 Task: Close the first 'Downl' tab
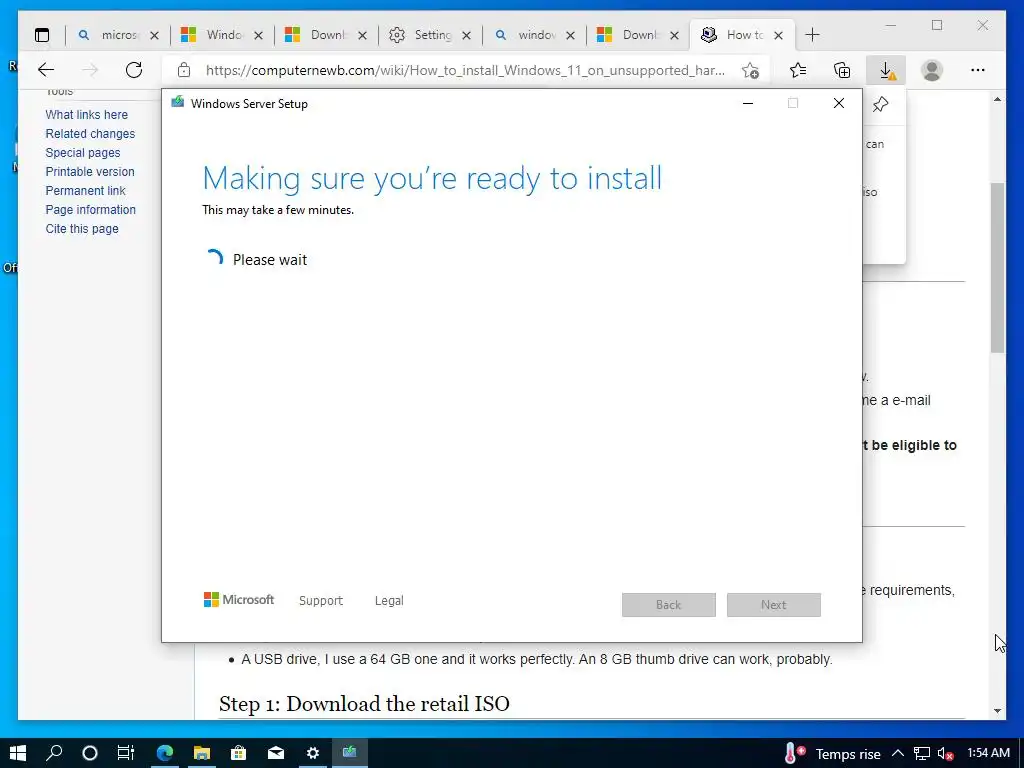[x=362, y=35]
